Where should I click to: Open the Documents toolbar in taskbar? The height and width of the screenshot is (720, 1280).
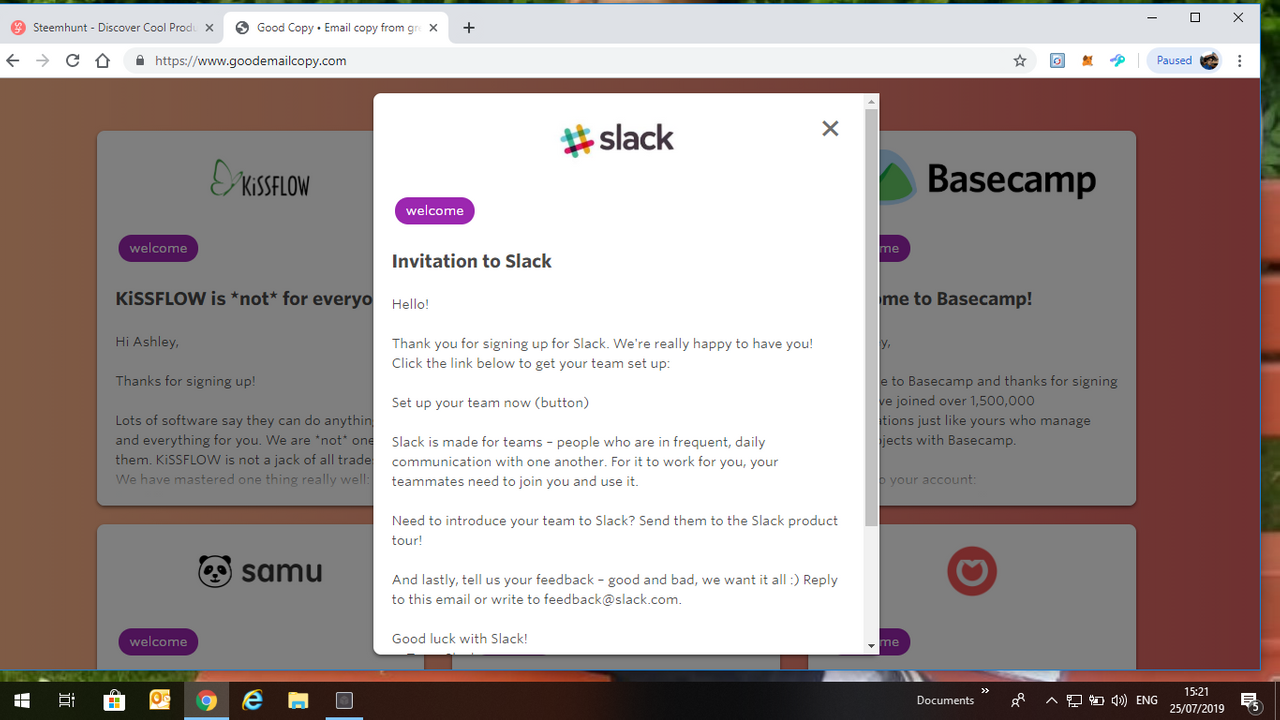pos(945,700)
